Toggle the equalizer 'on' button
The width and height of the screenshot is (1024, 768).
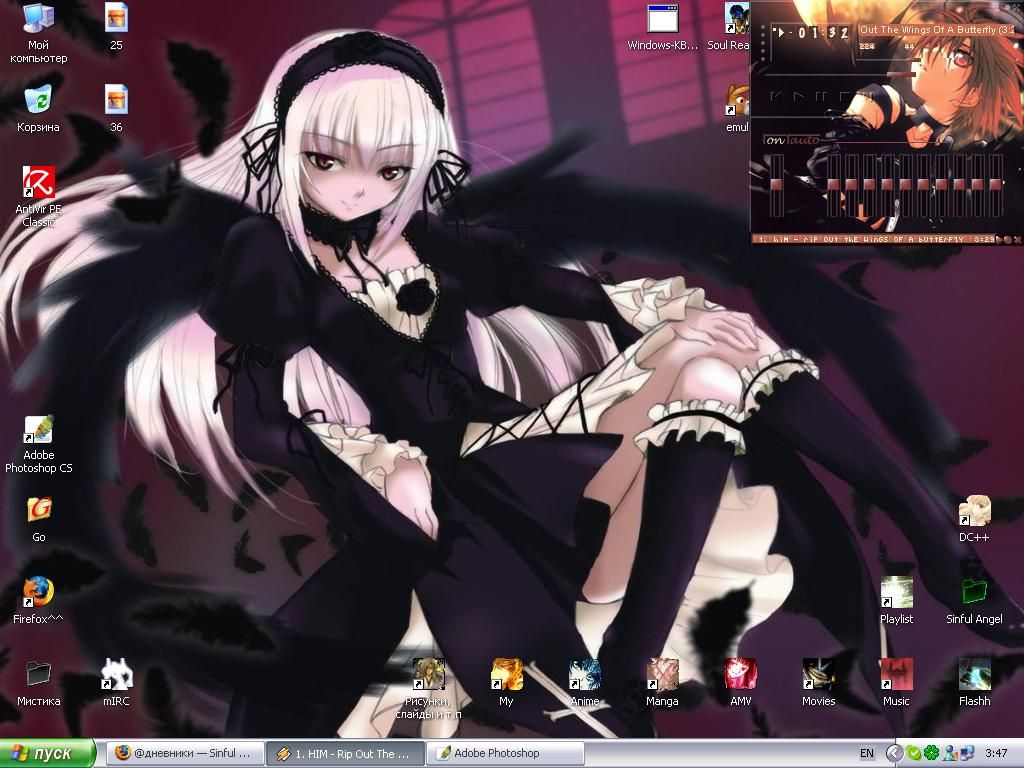(x=775, y=140)
